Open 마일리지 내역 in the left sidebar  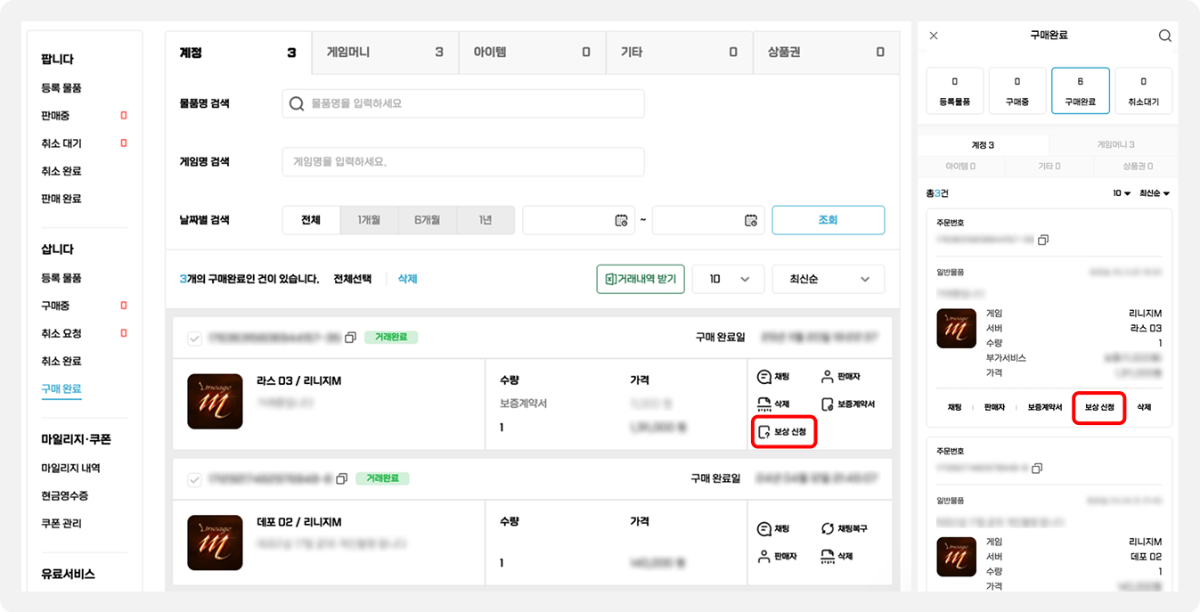click(x=71, y=468)
